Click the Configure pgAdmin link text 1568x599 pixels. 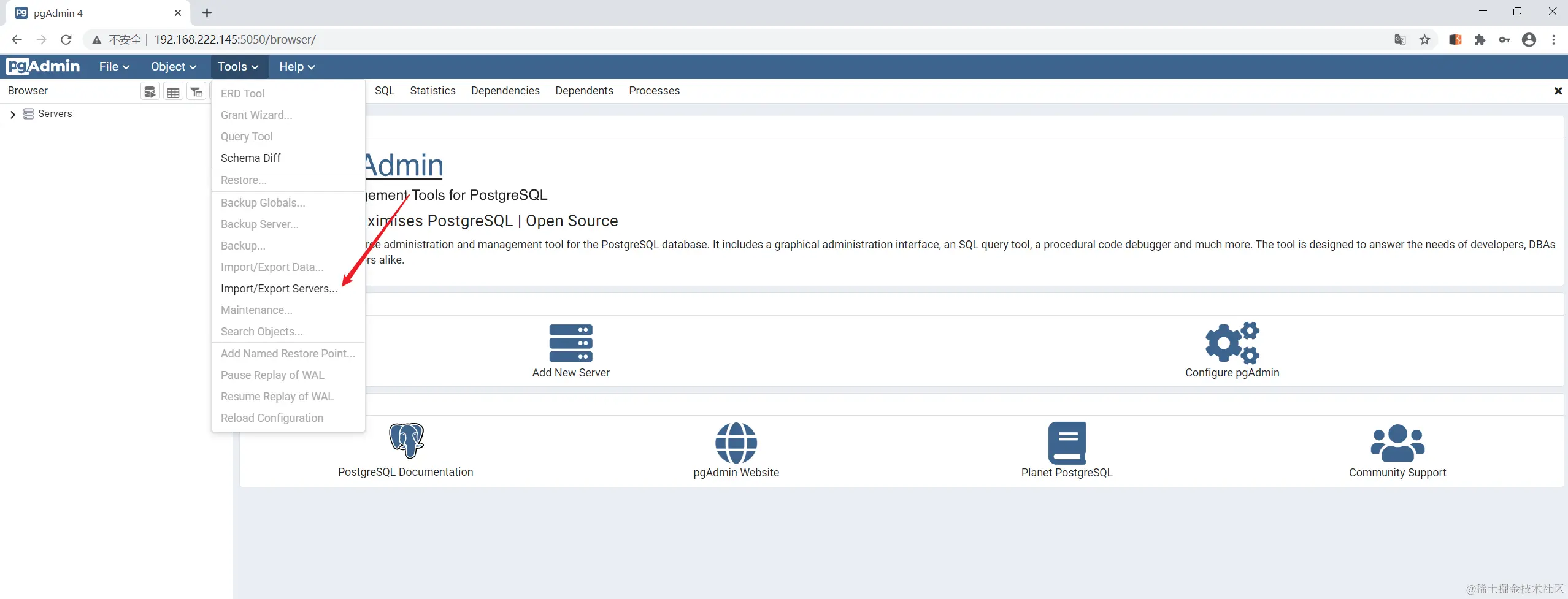pos(1232,373)
